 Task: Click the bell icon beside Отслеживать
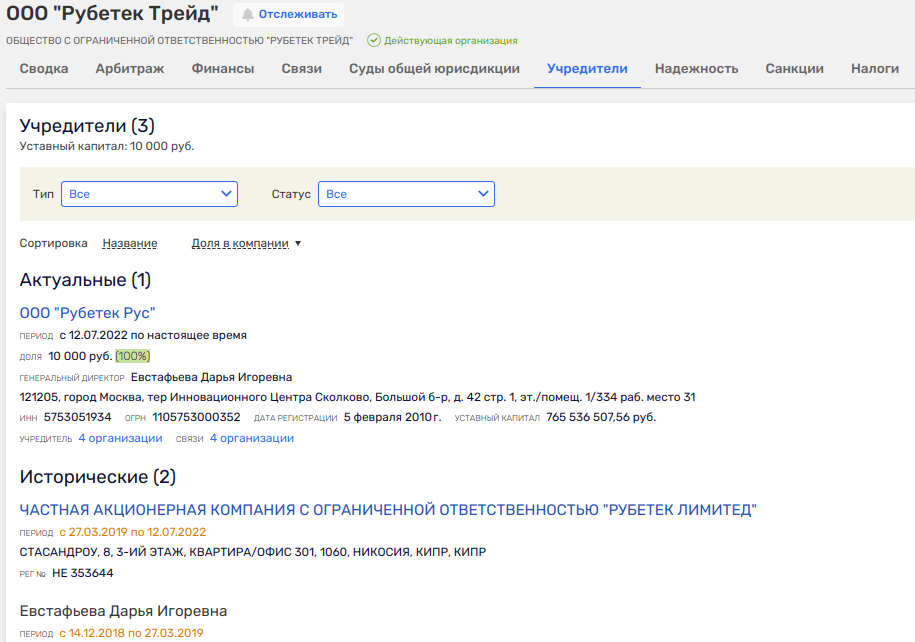tap(247, 15)
